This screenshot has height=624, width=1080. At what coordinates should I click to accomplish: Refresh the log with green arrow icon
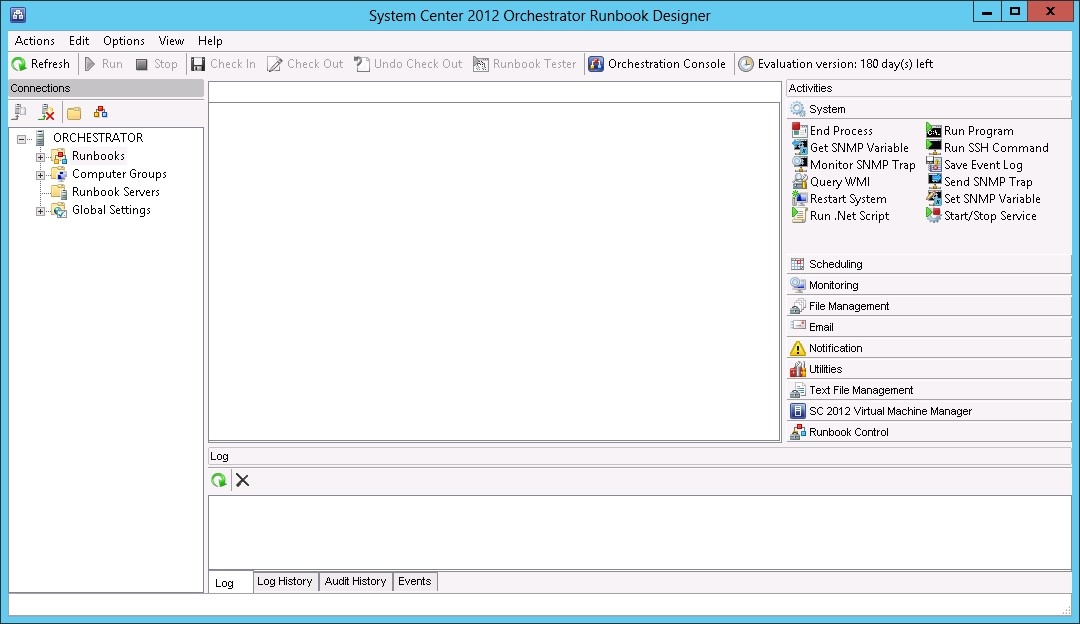[x=219, y=480]
